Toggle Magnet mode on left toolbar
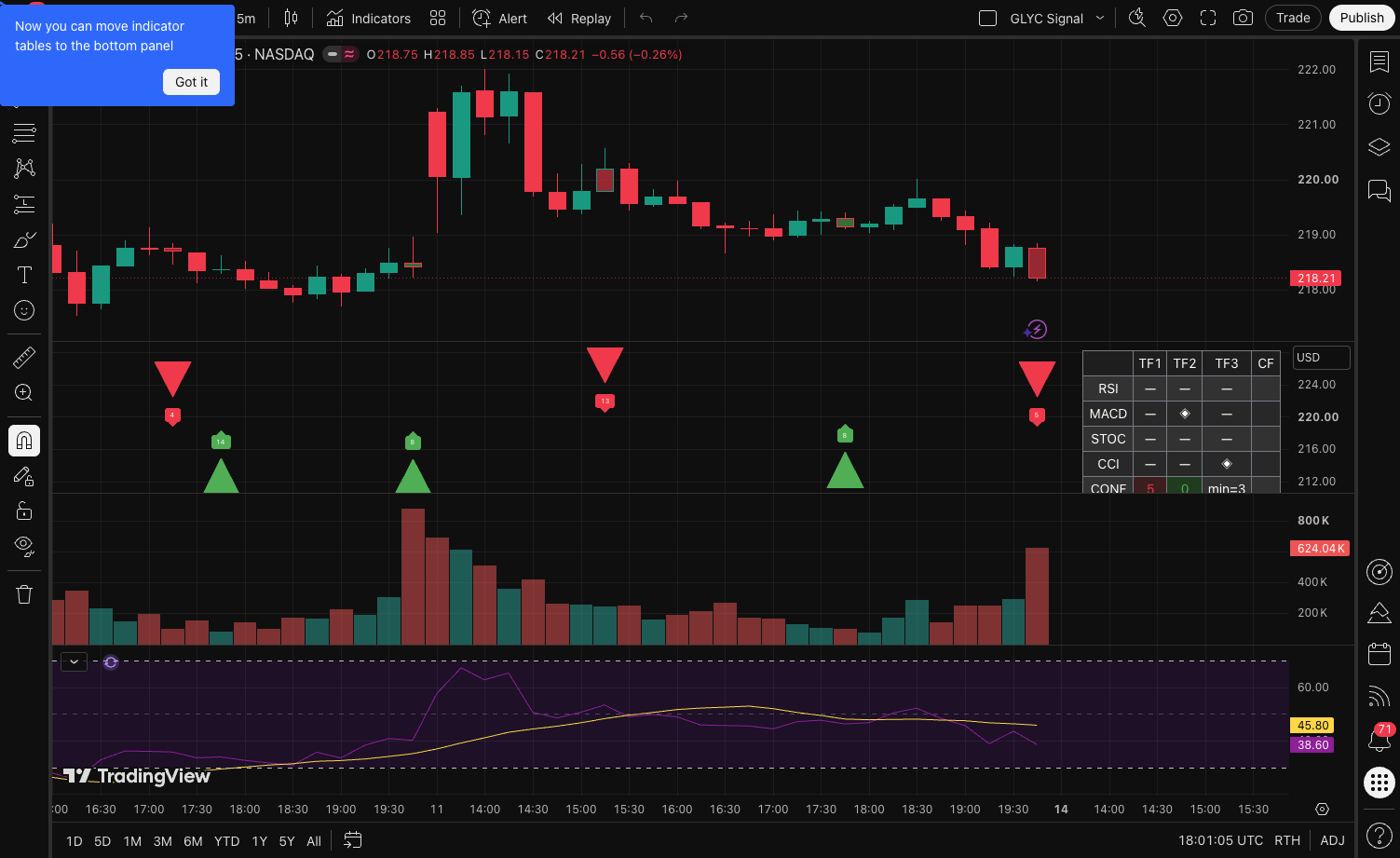The width and height of the screenshot is (1400, 858). point(24,441)
